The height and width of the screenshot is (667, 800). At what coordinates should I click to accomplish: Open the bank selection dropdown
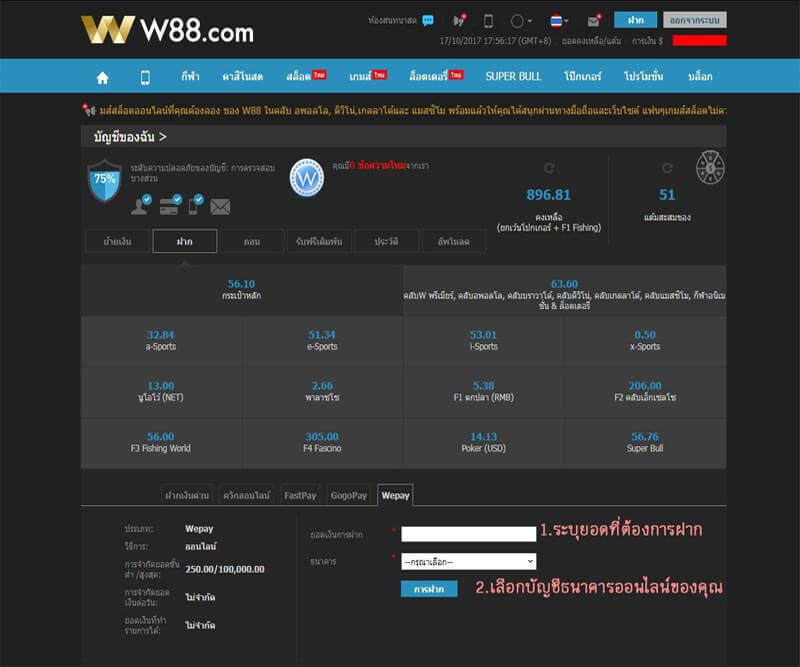[468, 561]
